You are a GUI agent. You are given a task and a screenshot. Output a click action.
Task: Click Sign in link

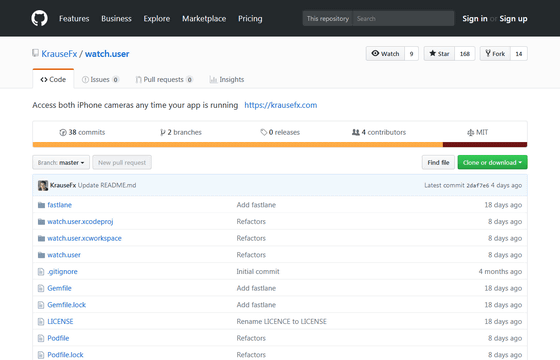[475, 19]
